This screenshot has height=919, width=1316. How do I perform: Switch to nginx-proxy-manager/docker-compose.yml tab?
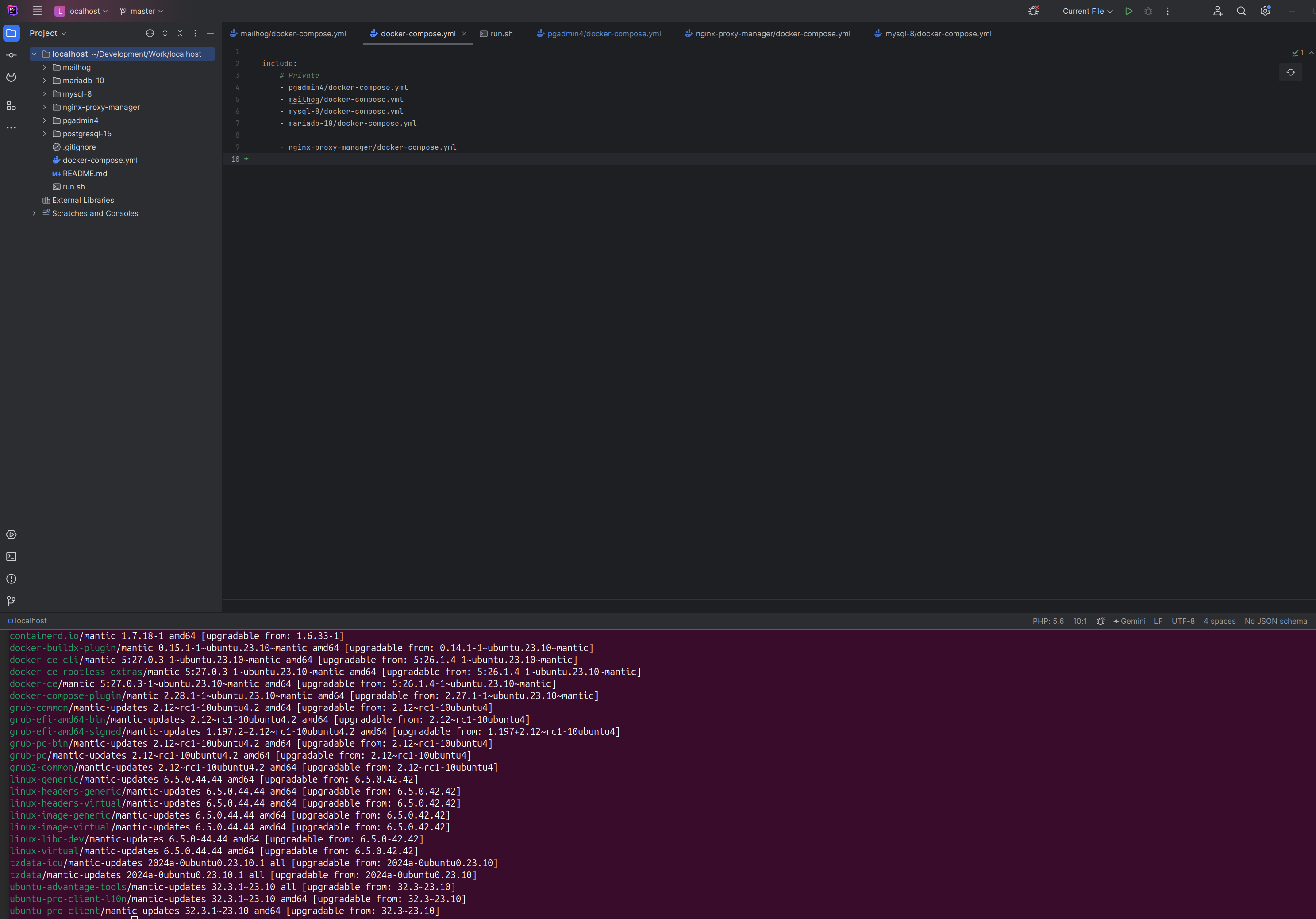point(768,34)
